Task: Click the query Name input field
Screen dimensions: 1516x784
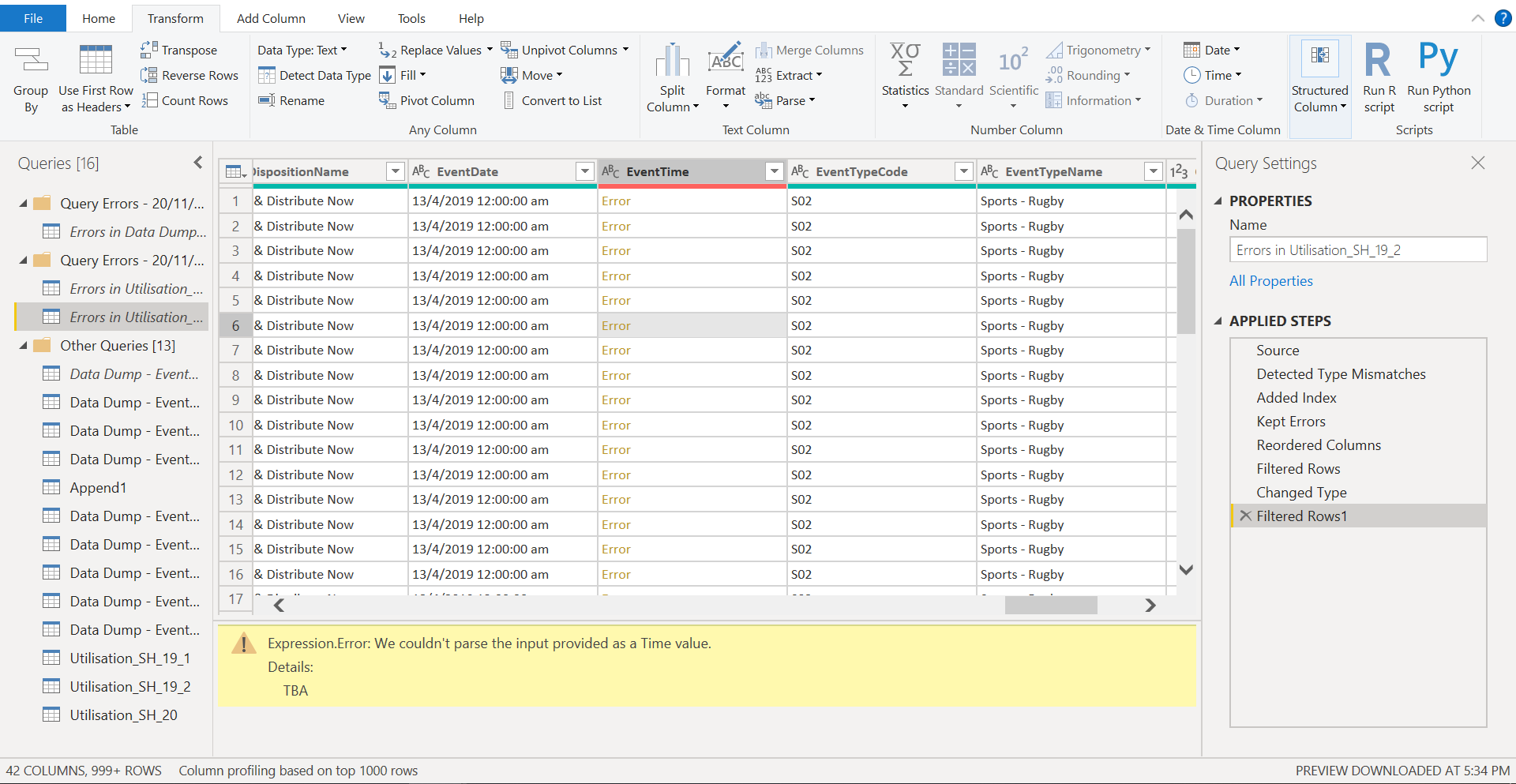Action: 1357,250
